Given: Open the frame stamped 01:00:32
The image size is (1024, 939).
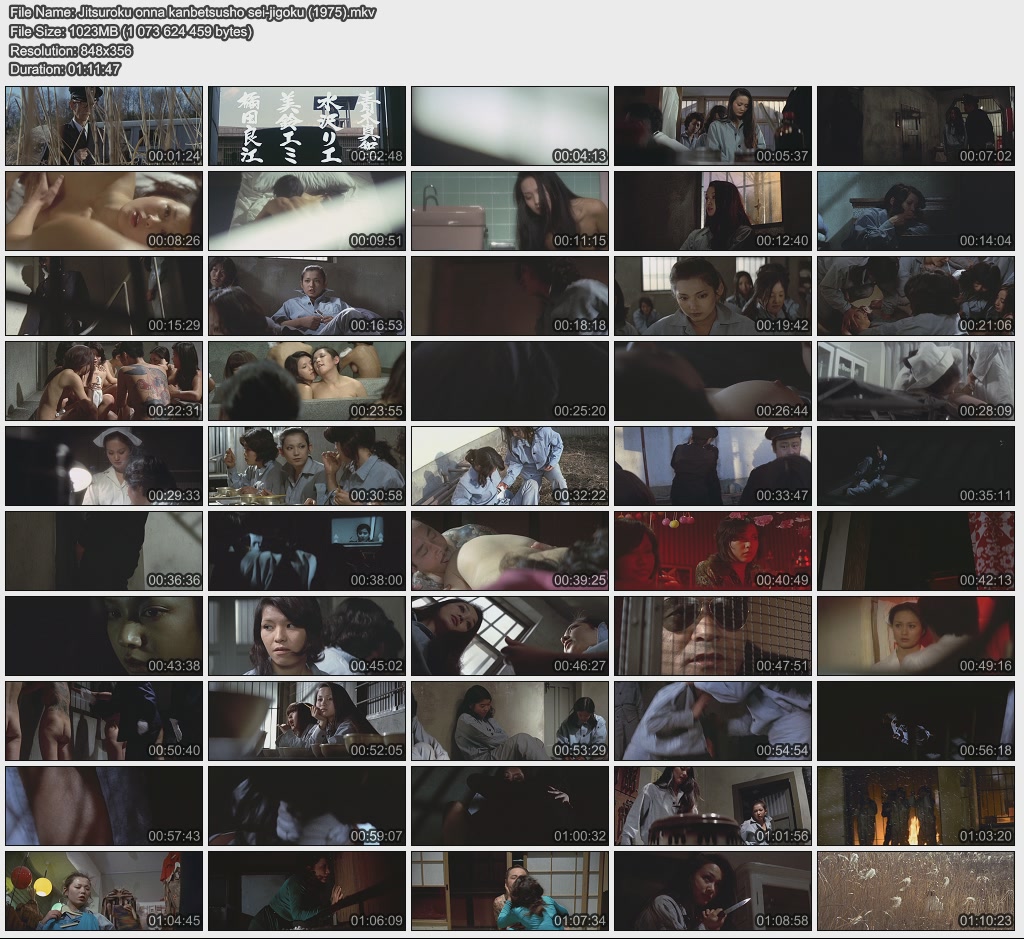Looking at the screenshot, I should 510,806.
